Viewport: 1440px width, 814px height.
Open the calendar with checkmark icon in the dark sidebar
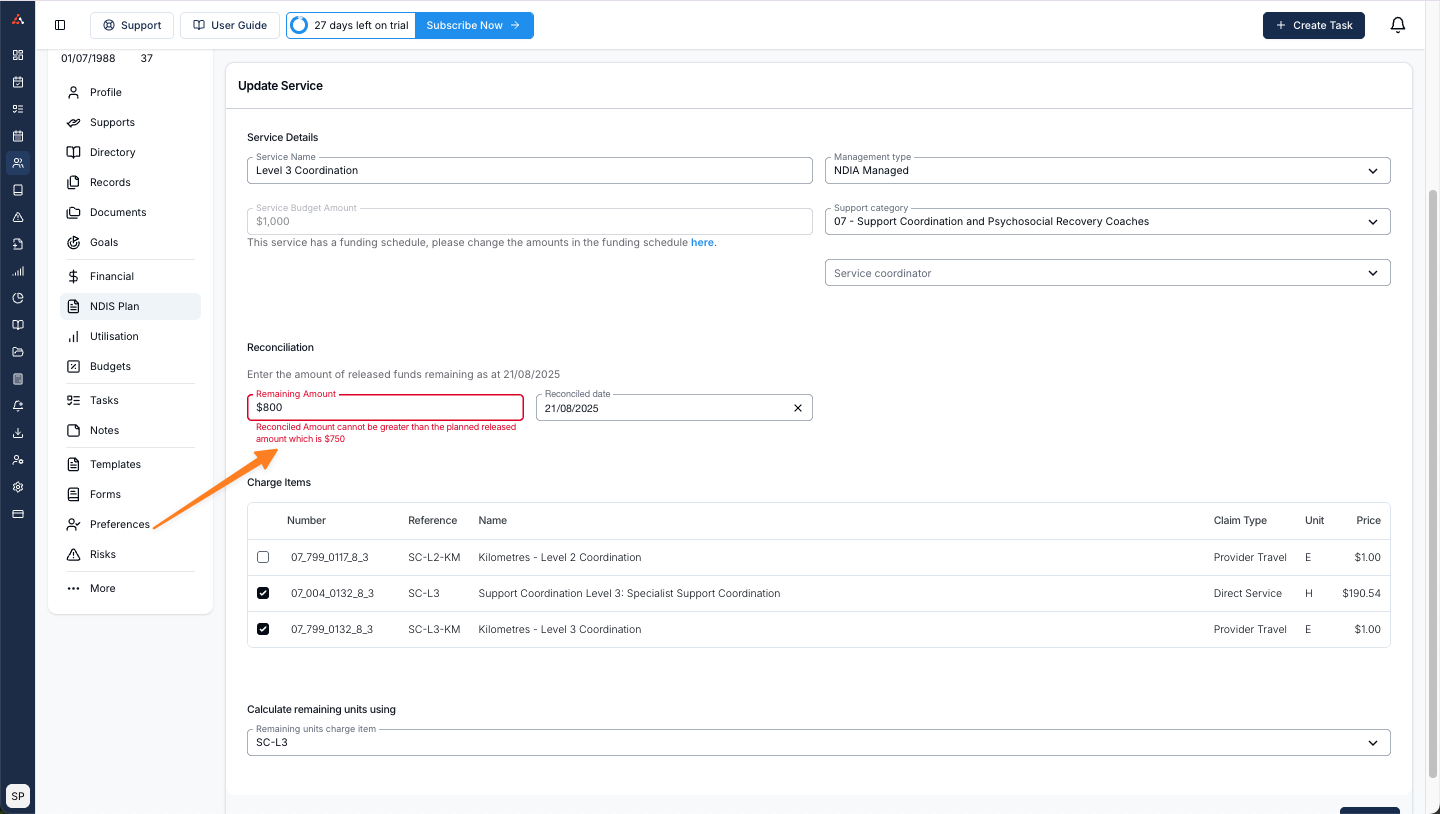18,82
